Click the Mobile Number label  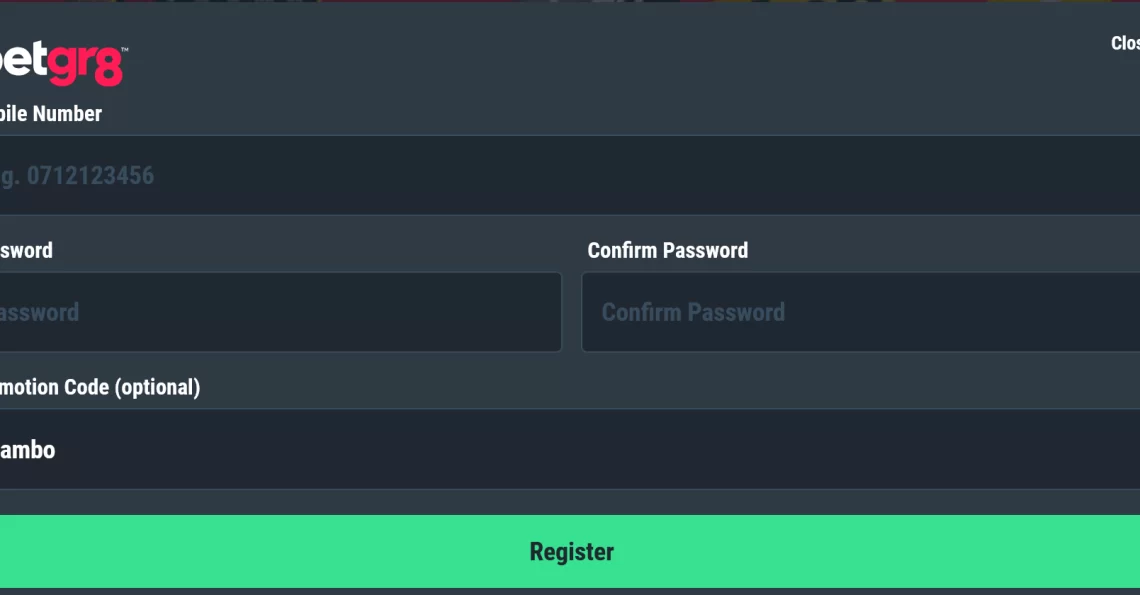(51, 113)
